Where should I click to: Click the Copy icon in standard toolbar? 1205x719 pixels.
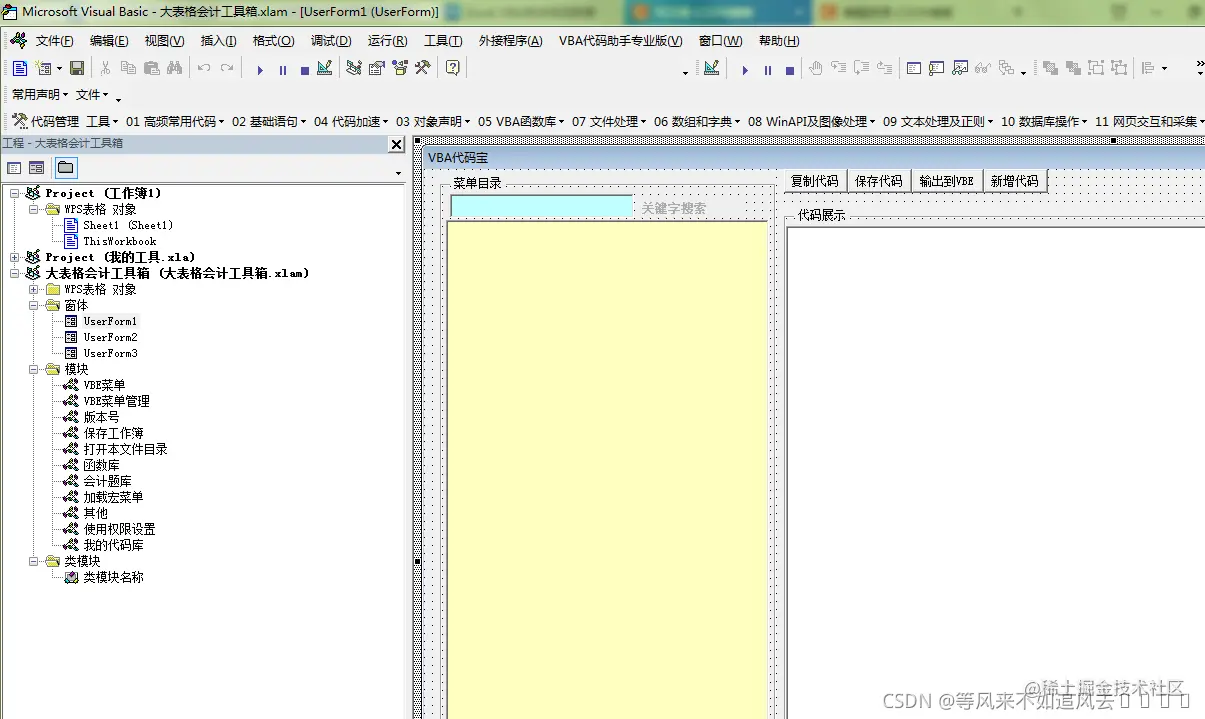pos(128,68)
